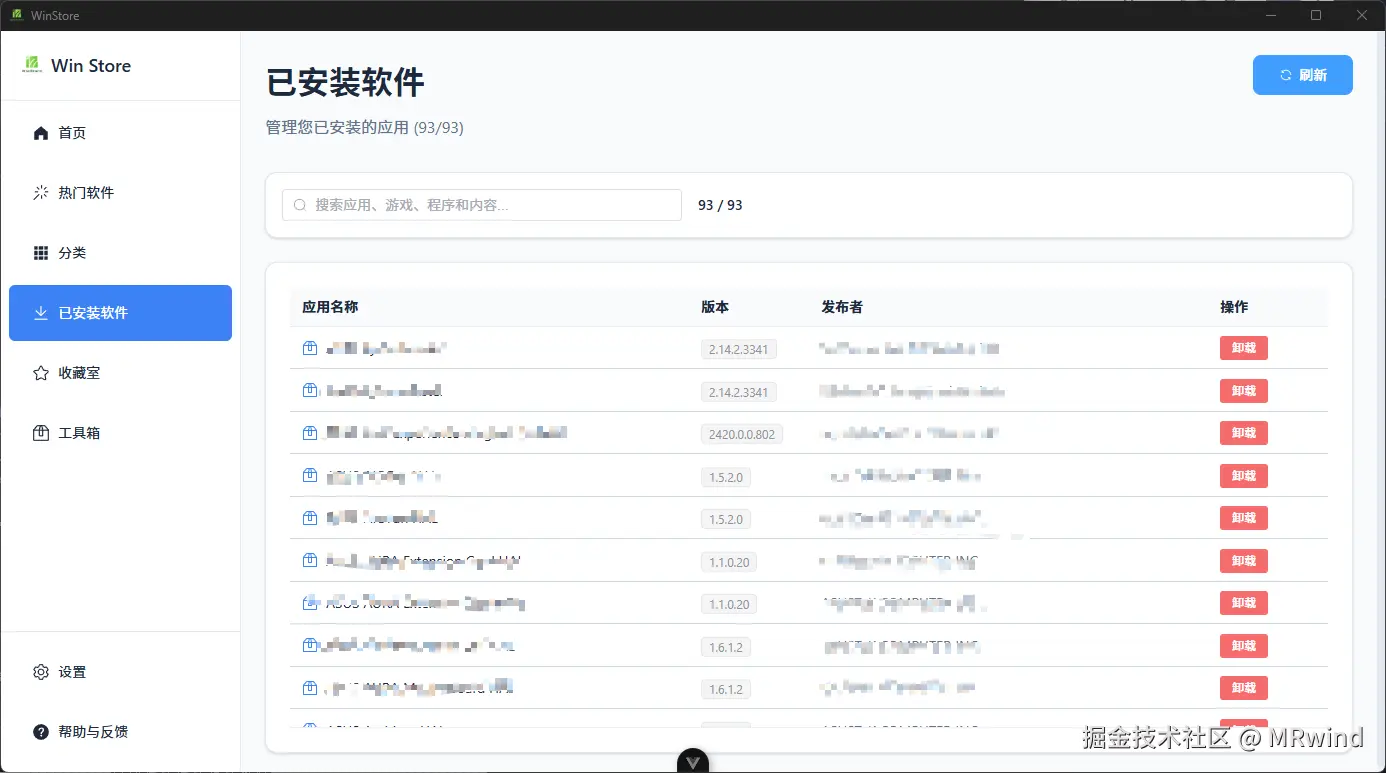
Task: Open 热门软件 from the sidebar
Action: [x=40, y=192]
